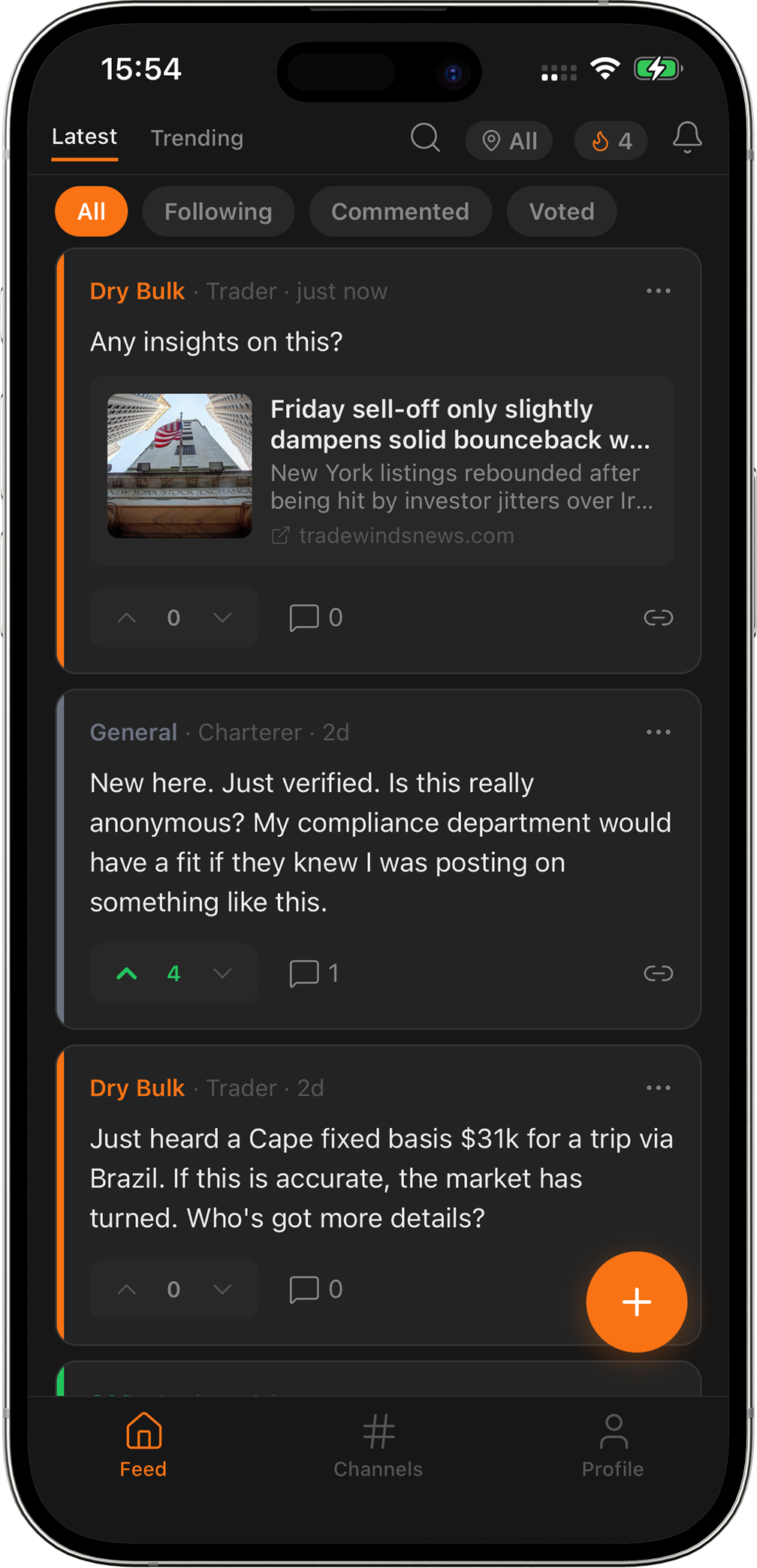This screenshot has width=757, height=1568.
Task: Open more options menu on General post
Action: point(658,733)
